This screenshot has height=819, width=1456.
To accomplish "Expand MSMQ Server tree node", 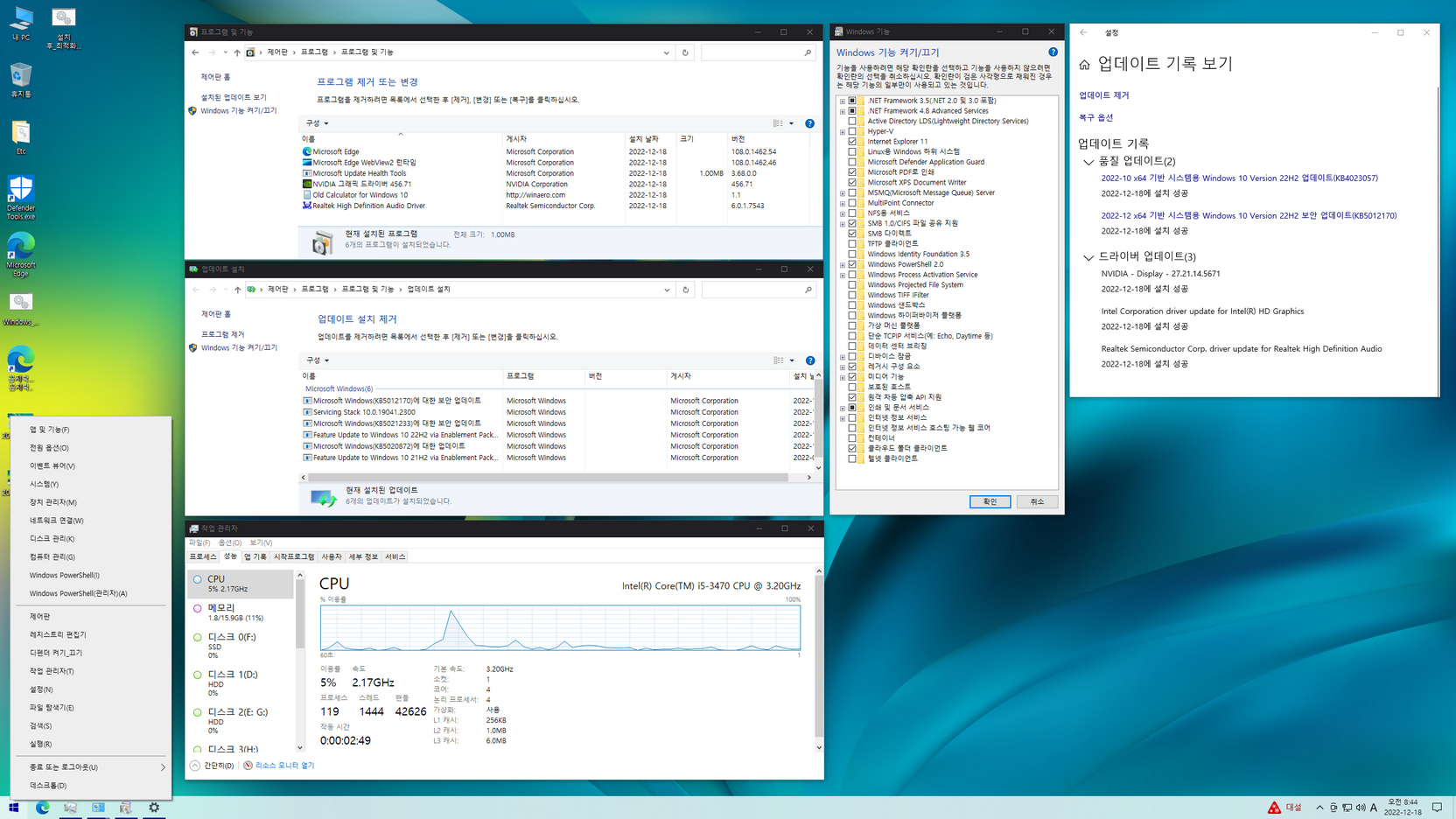I will coord(843,192).
